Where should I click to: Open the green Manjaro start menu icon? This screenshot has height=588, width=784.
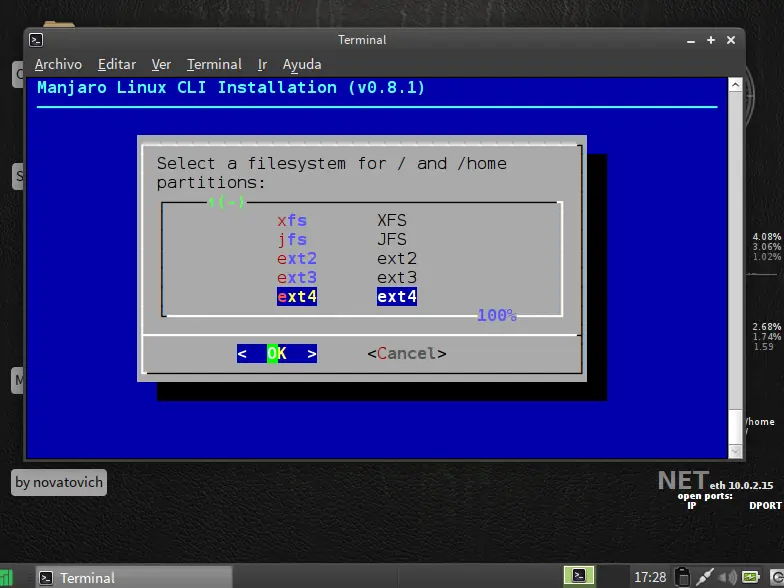(x=6, y=578)
